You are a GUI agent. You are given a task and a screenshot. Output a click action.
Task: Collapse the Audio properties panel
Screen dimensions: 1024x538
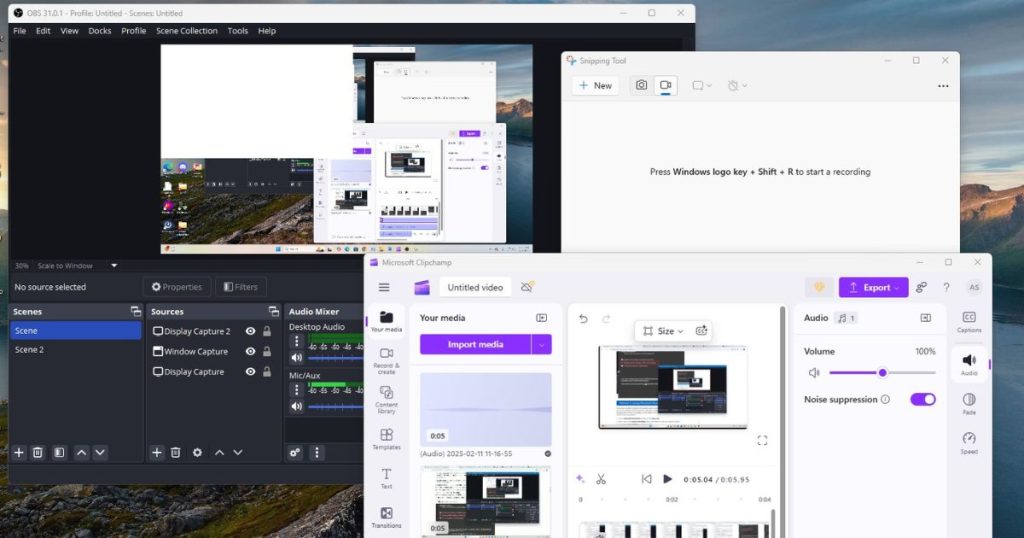point(925,318)
